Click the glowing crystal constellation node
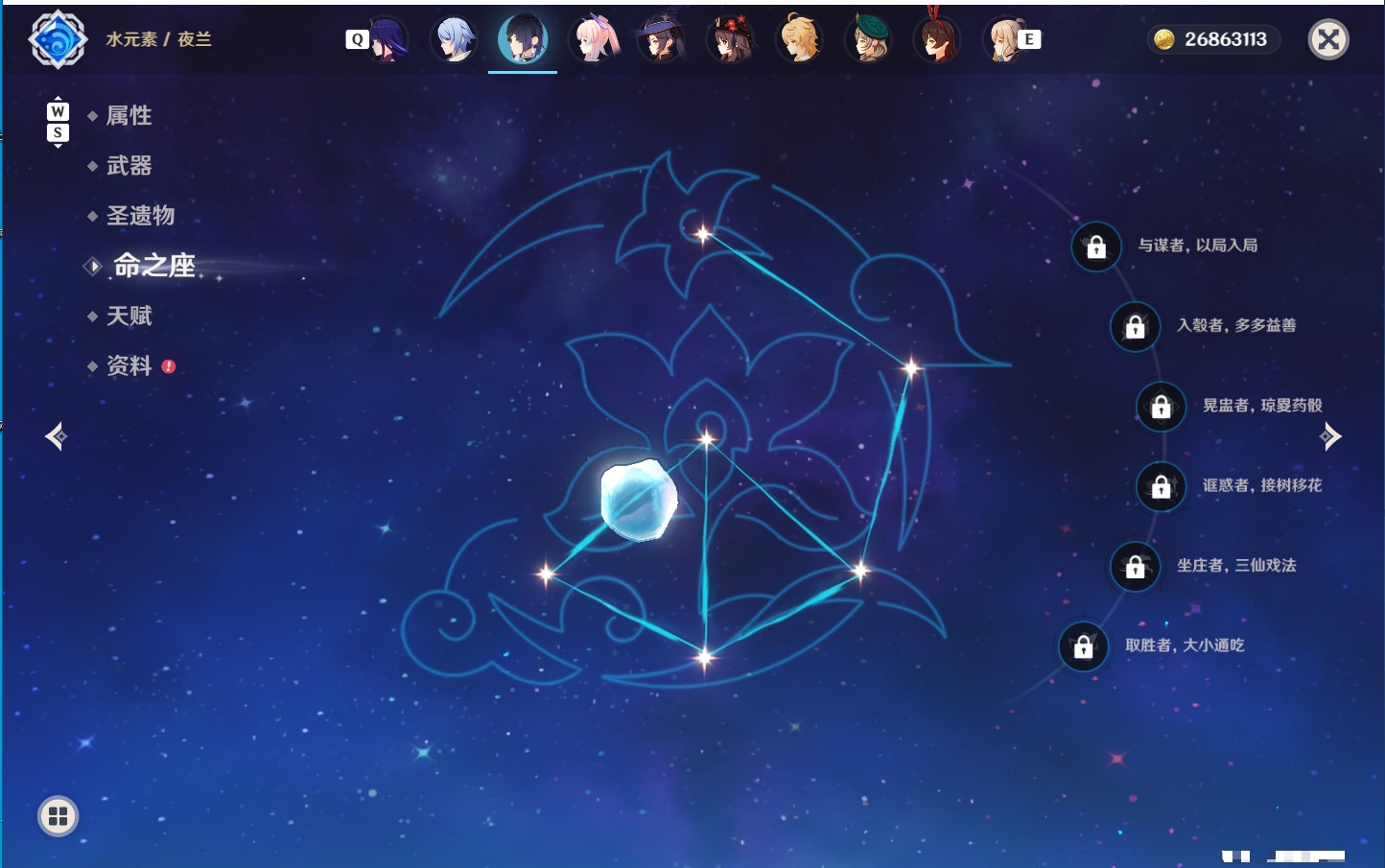1385x868 pixels. pos(638,499)
